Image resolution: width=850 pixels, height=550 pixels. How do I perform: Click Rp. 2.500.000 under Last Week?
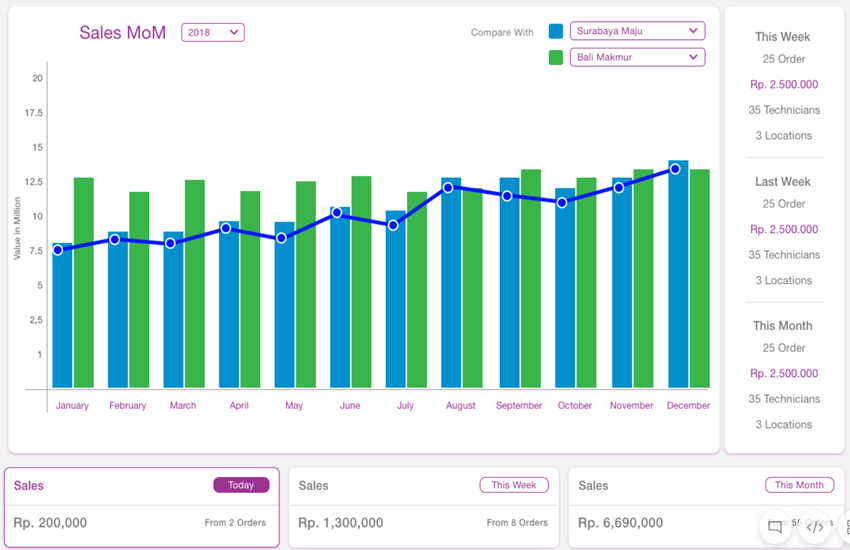tap(784, 229)
